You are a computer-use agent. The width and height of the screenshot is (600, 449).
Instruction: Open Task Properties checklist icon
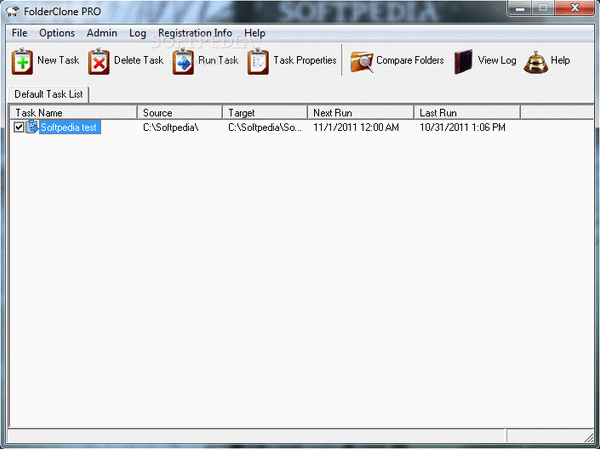coord(258,61)
